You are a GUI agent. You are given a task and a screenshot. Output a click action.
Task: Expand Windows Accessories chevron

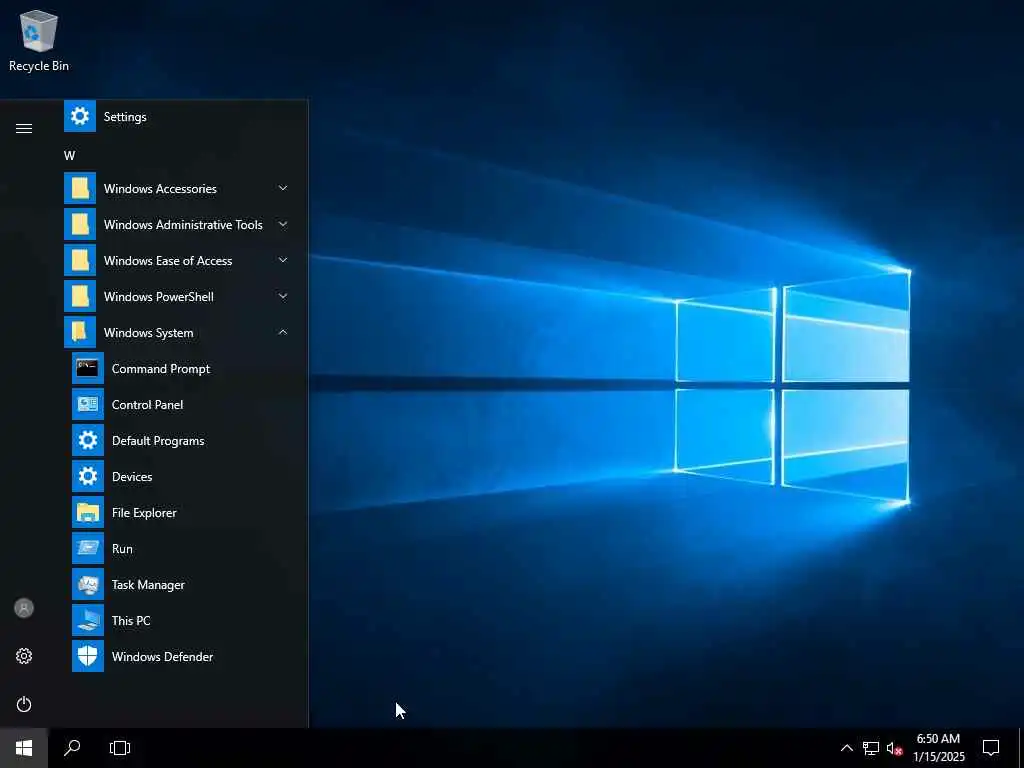(x=283, y=188)
